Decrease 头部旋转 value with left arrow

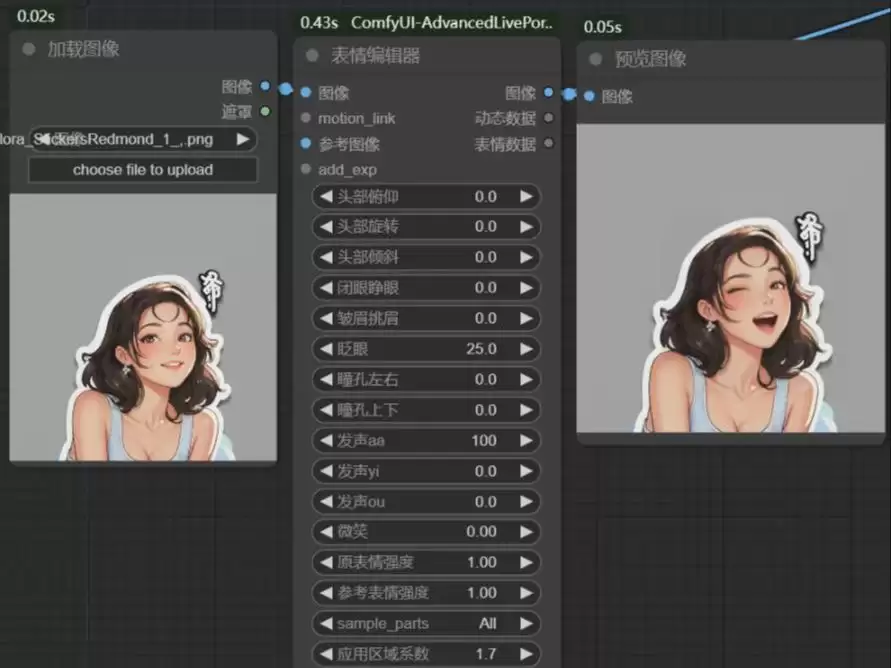click(x=326, y=227)
